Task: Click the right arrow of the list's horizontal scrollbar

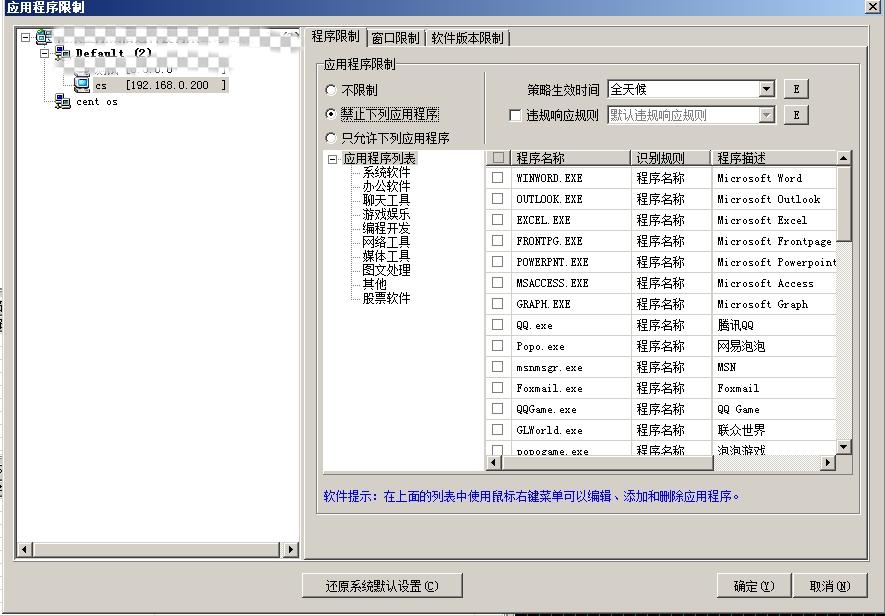Action: click(827, 463)
